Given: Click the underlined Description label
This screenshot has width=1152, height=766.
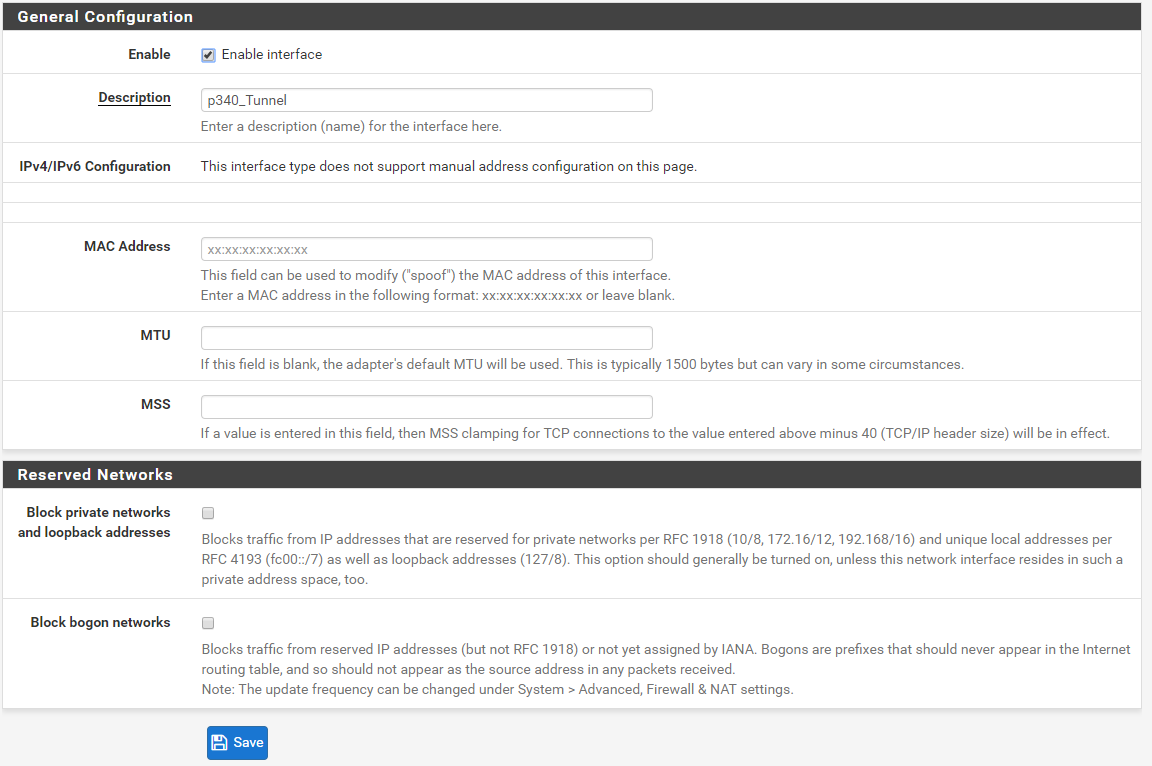Looking at the screenshot, I should [134, 98].
